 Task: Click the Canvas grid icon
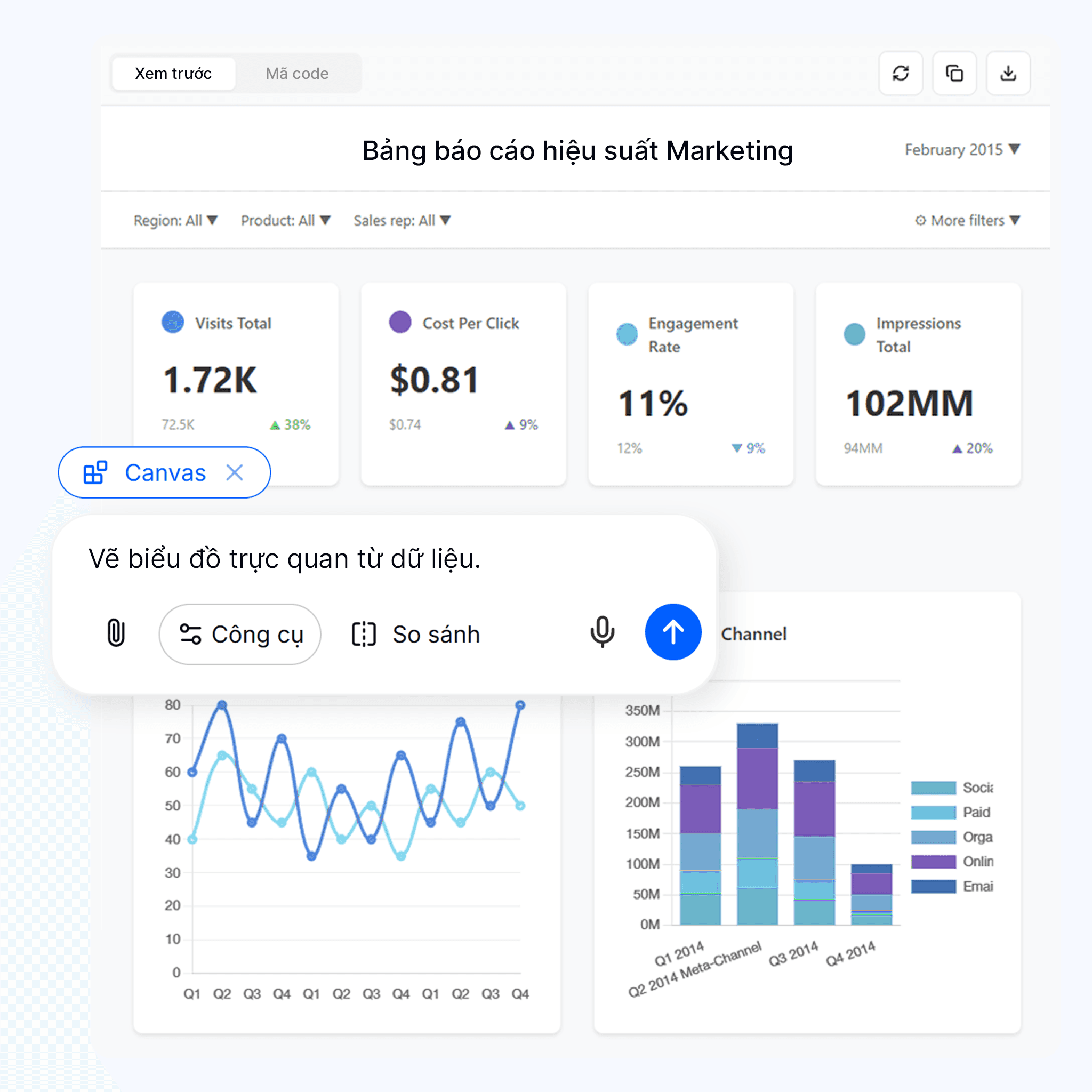(95, 472)
